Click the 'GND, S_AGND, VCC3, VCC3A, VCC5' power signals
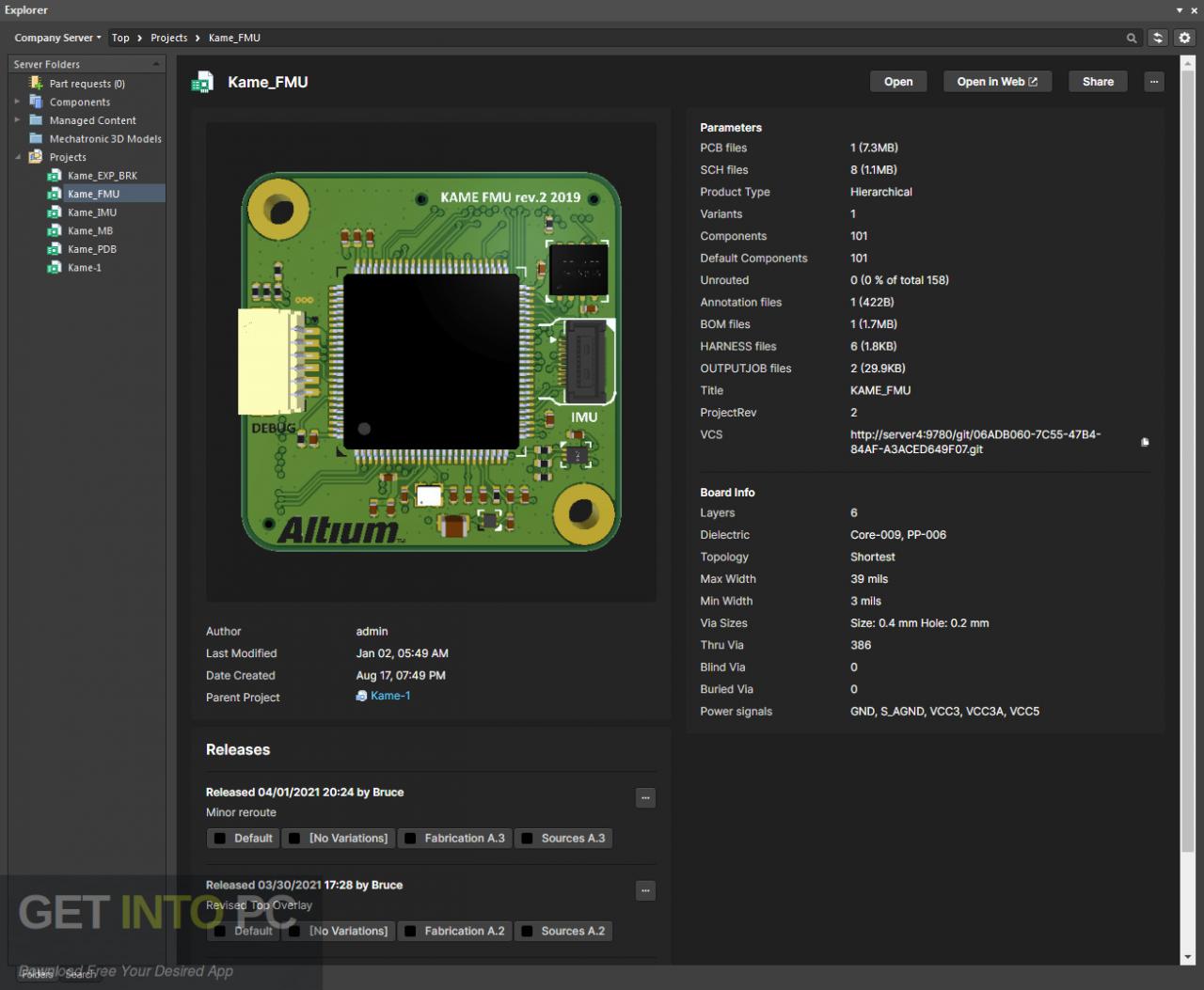The image size is (1204, 990). [944, 712]
